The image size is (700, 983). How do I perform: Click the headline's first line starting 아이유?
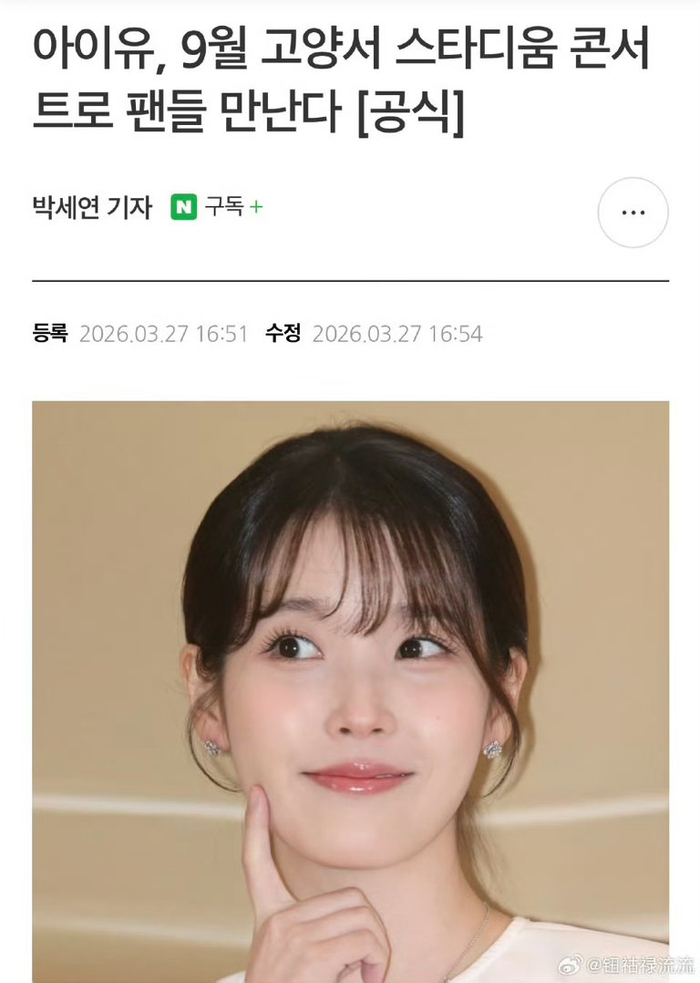pyautogui.click(x=342, y=48)
